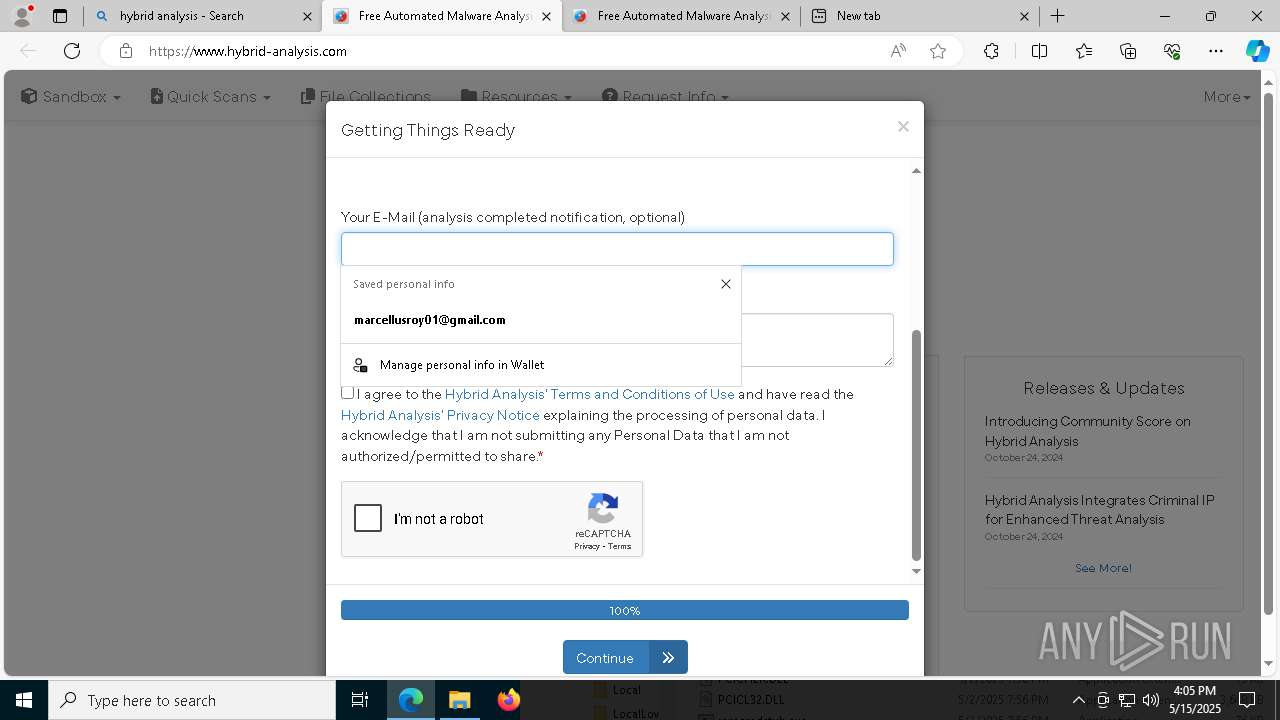Screen dimensions: 1280x720
Task: Open Introducing Community Score article
Action: coord(1087,431)
